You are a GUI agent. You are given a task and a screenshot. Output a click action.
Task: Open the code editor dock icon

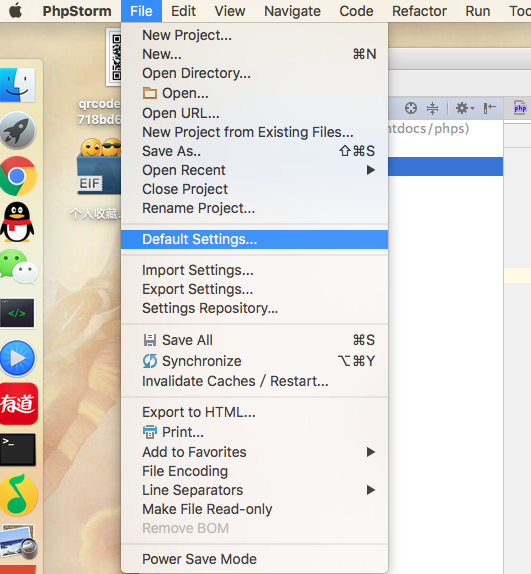click(18, 313)
